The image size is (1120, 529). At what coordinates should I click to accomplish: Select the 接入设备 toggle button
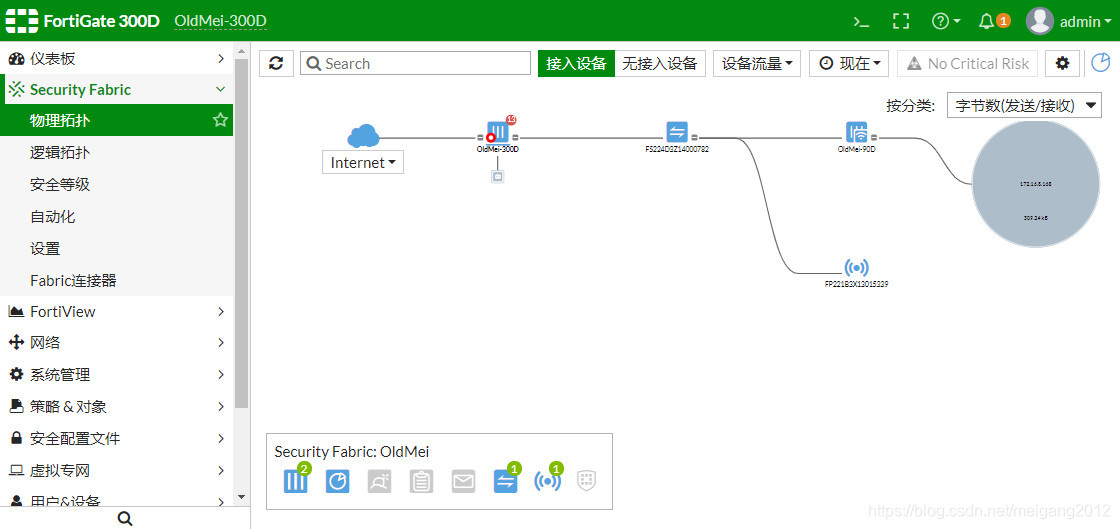[x=576, y=64]
